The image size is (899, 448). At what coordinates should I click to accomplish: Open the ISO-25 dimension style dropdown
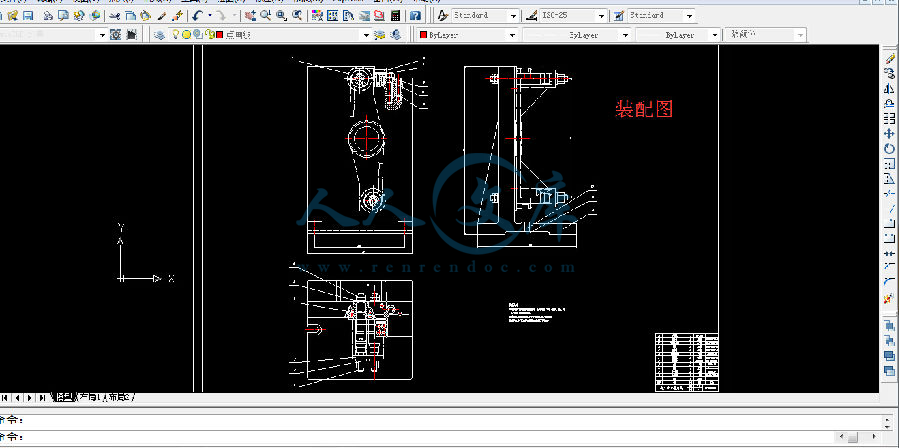tap(601, 15)
